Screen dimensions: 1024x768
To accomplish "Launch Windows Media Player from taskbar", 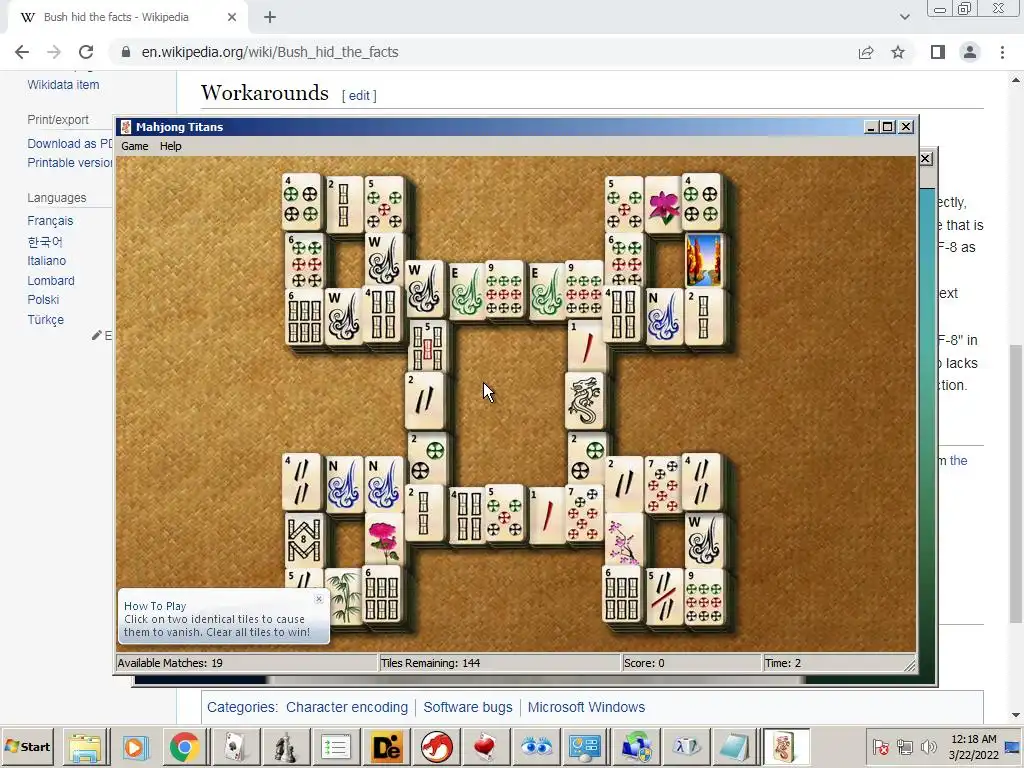I will tap(135, 747).
